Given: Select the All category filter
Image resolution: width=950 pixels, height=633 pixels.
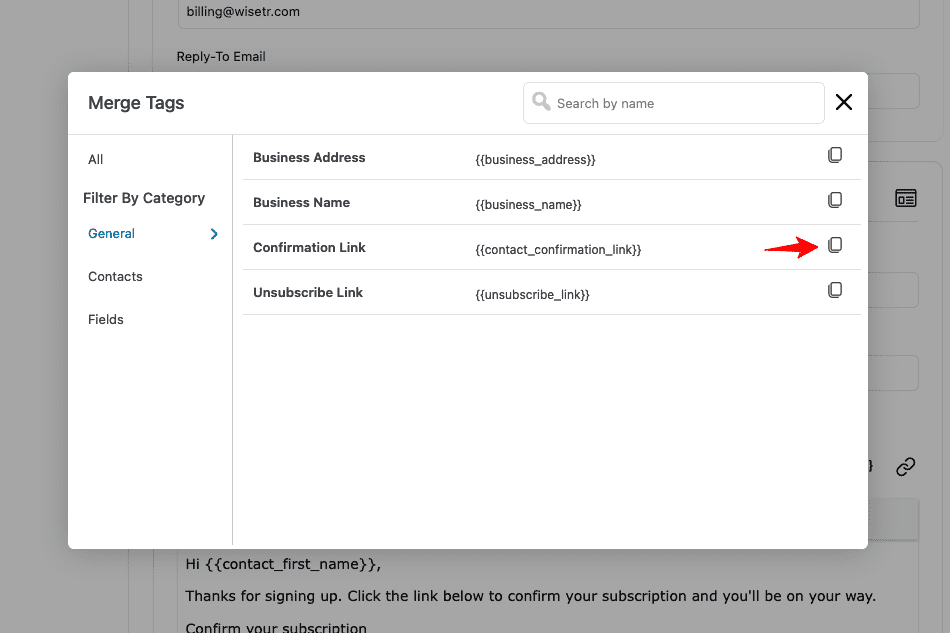Looking at the screenshot, I should (96, 159).
